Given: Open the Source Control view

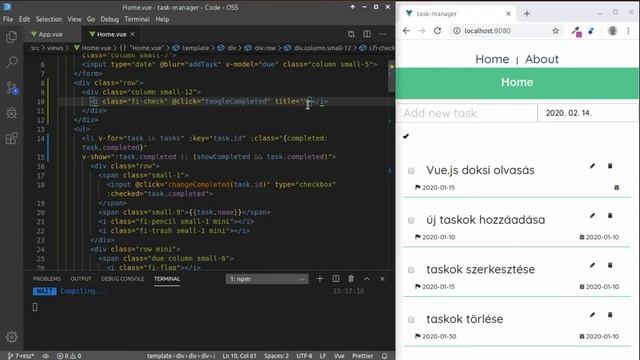Looking at the screenshot, I should 11,87.
